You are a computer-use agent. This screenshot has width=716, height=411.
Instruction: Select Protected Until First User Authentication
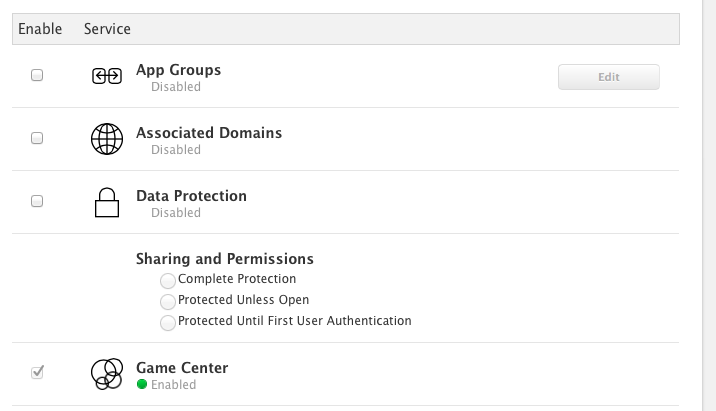(x=167, y=323)
